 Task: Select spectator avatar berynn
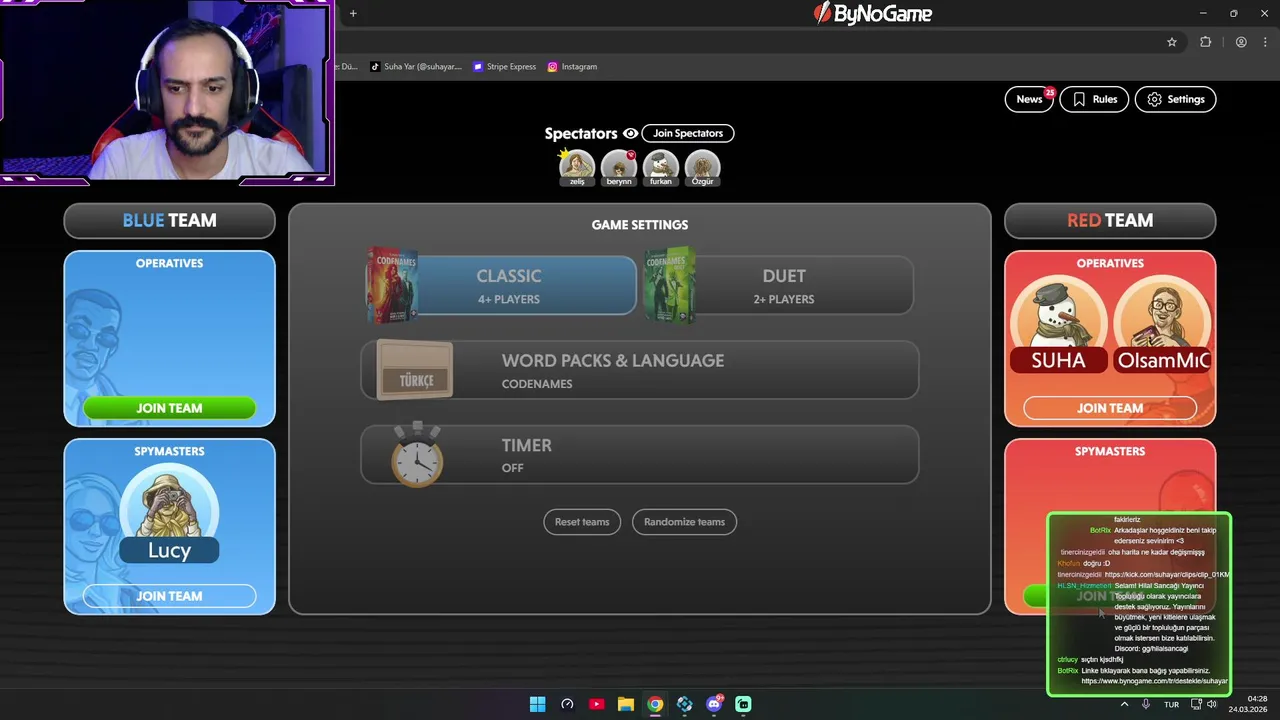[x=619, y=167]
